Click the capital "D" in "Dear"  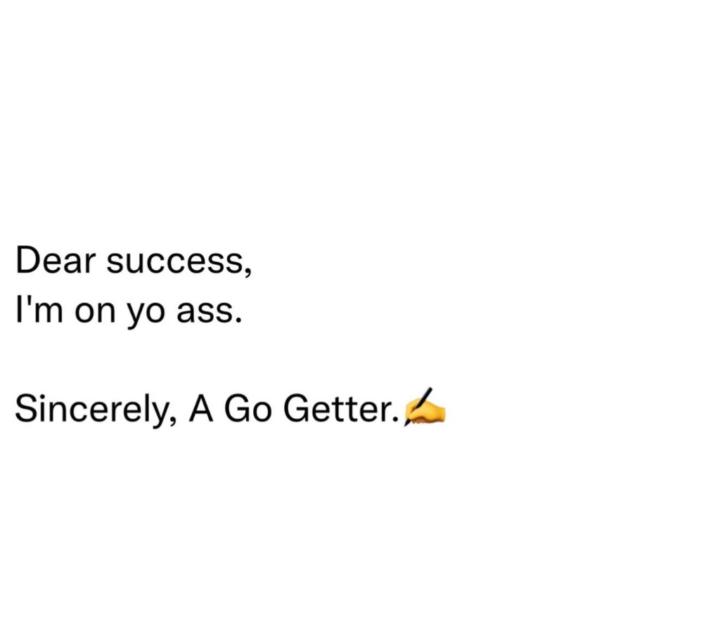click(x=27, y=261)
